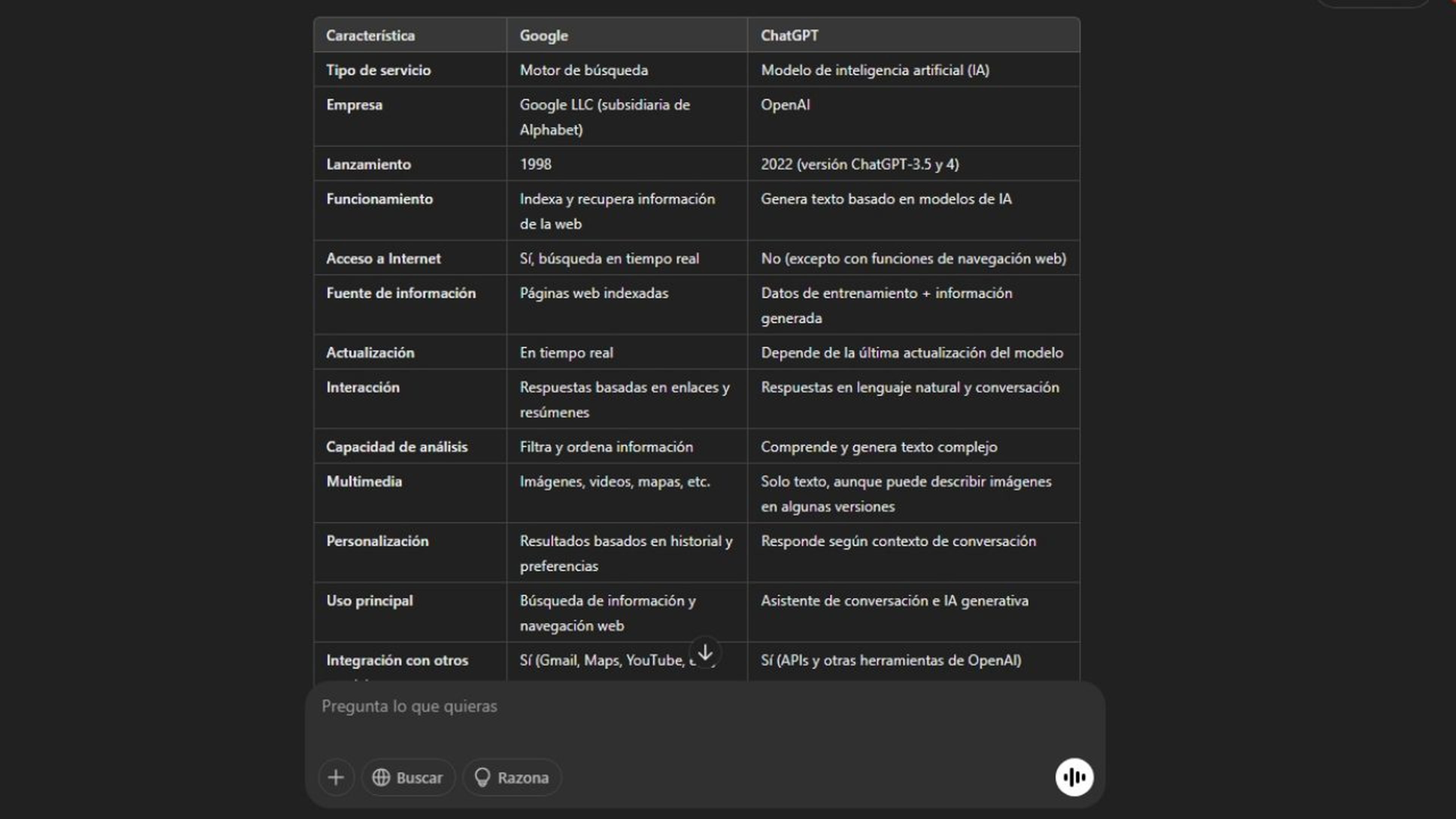Click the 'Acceso a Internet' row label
Viewport: 1456px width, 819px height.
383,259
